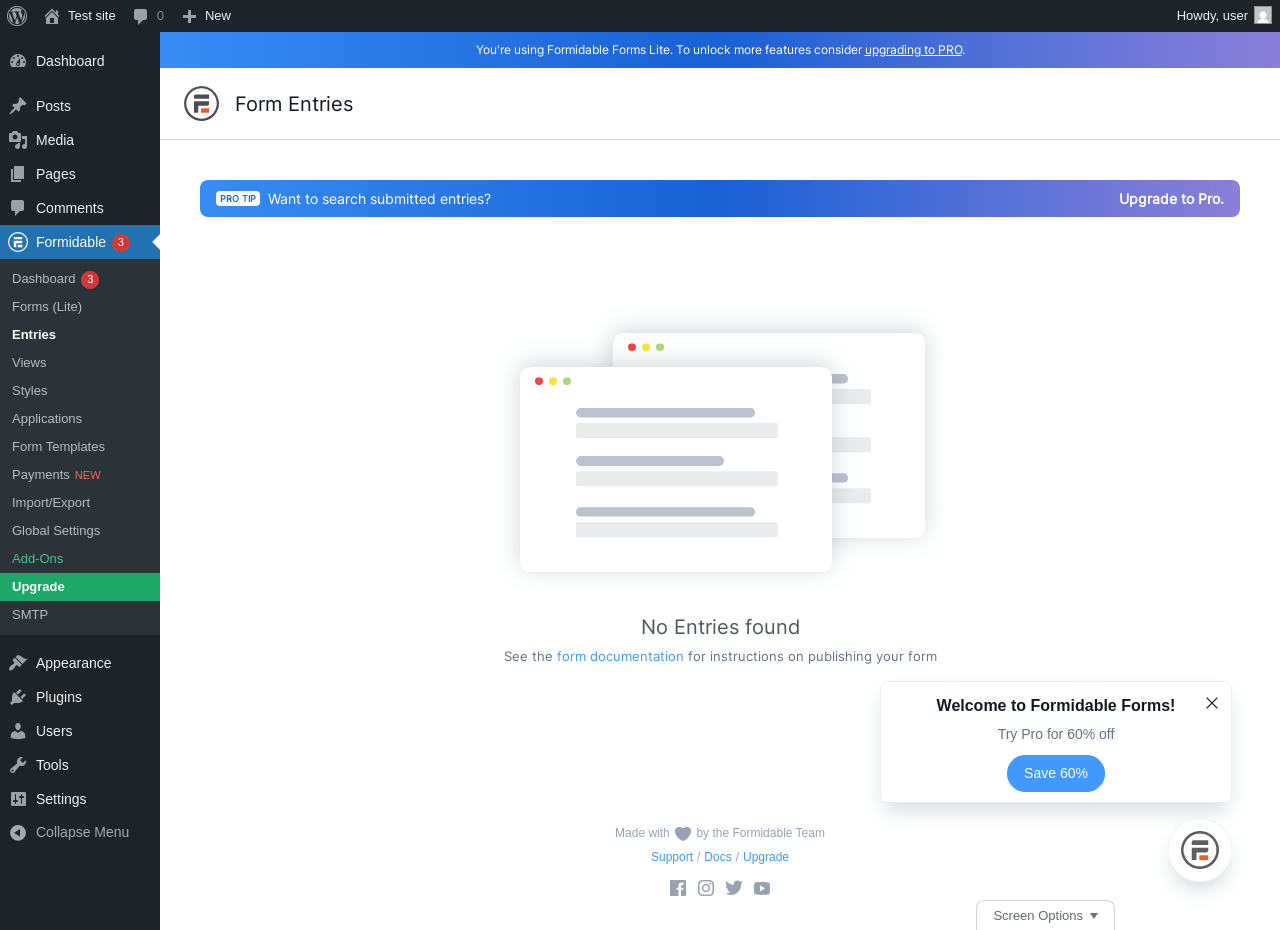Open the floating Formidable help button
1280x930 pixels.
pos(1200,850)
